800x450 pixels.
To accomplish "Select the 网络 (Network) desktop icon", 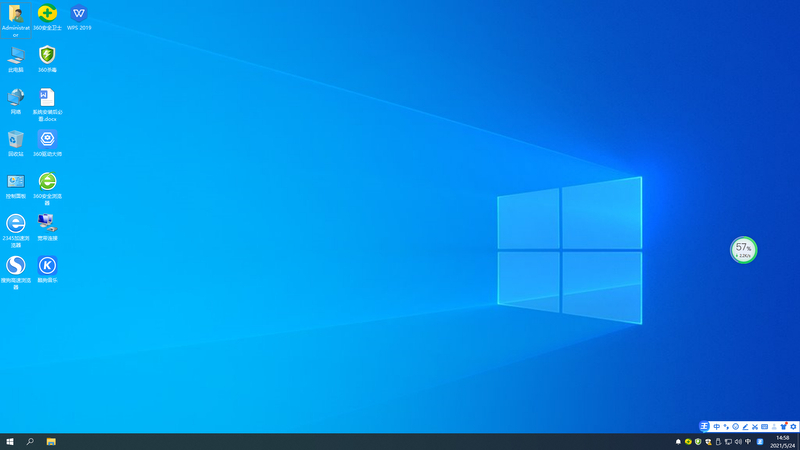I will pos(16,102).
